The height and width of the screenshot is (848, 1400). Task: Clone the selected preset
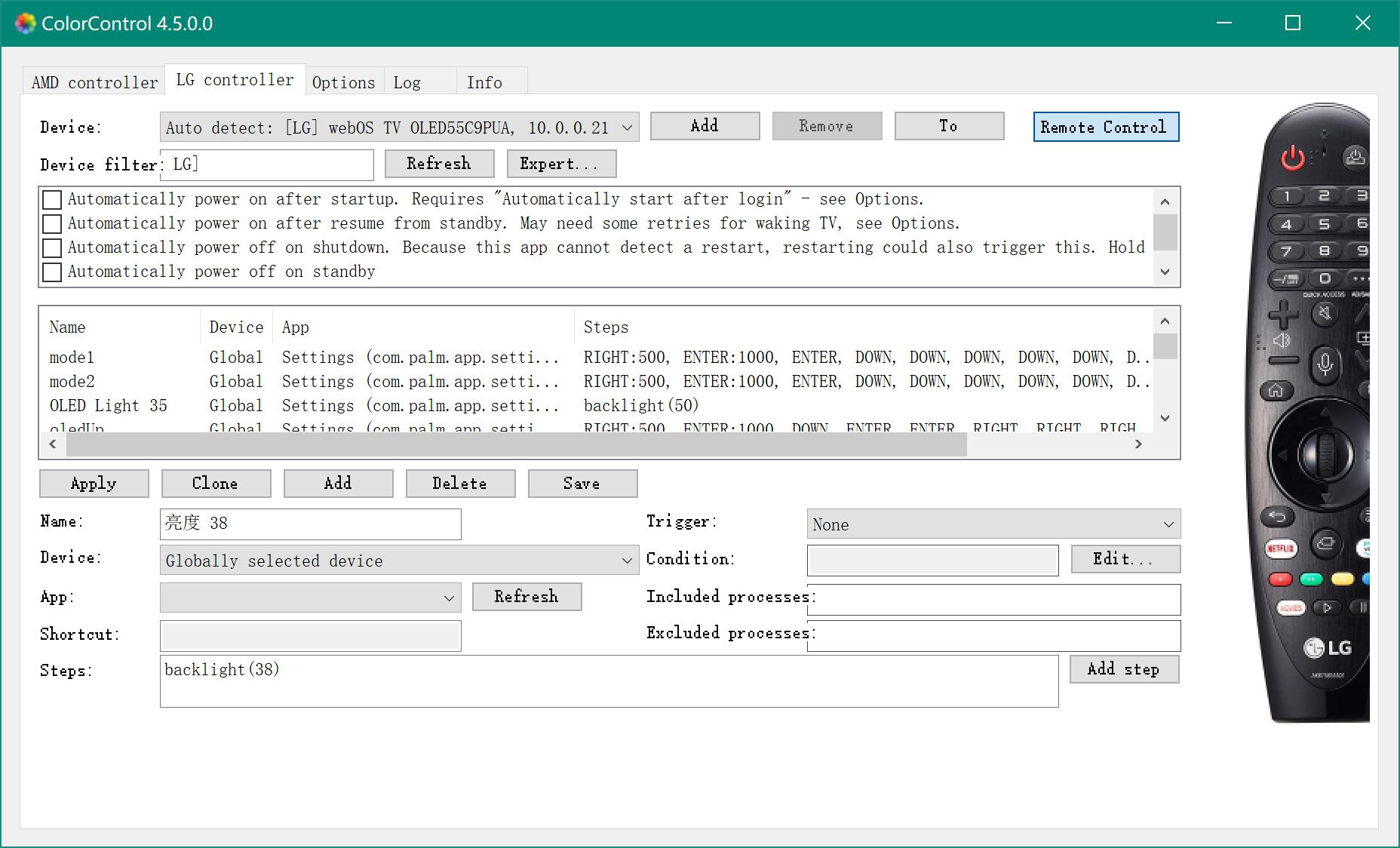click(x=216, y=484)
